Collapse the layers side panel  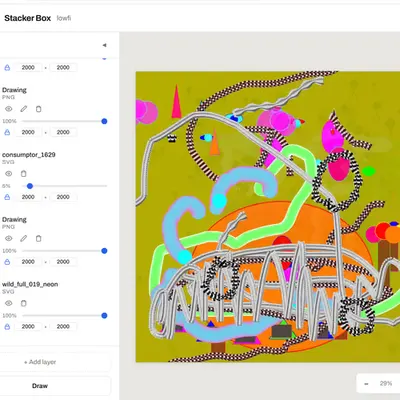pyautogui.click(x=104, y=45)
